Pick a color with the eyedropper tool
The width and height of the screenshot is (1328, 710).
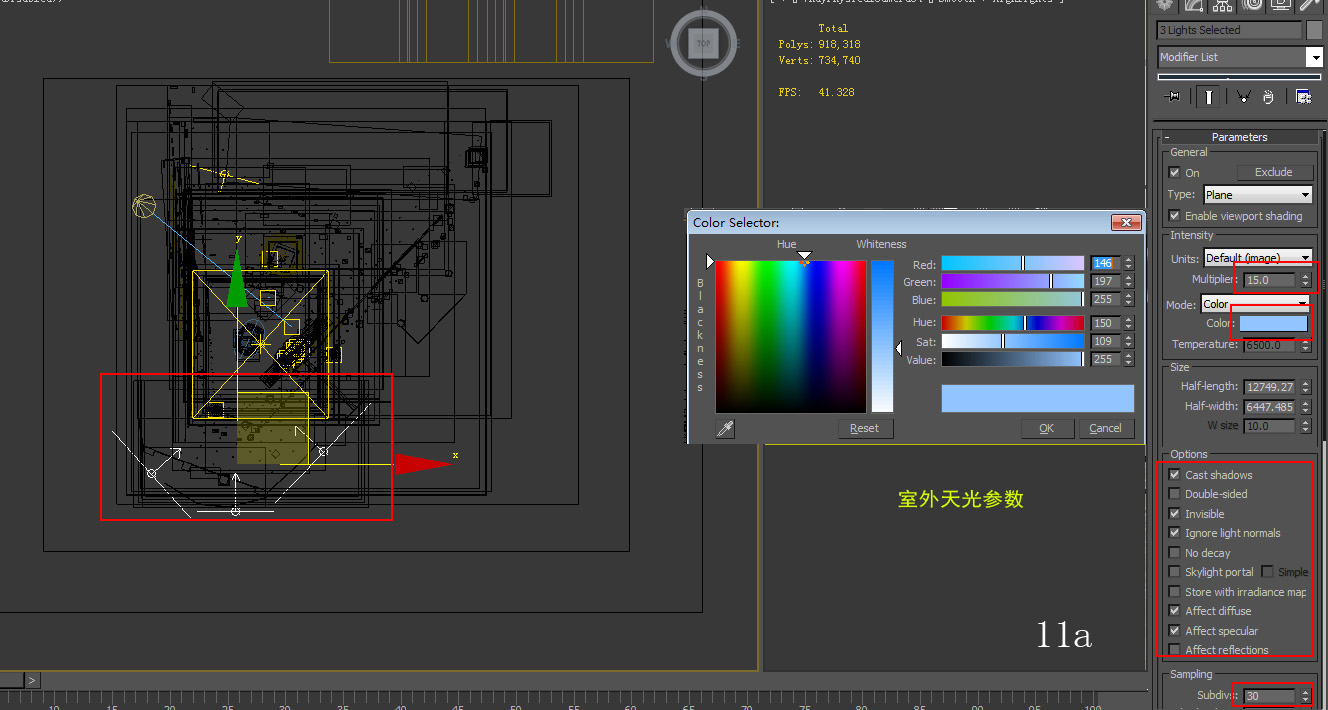(x=726, y=429)
